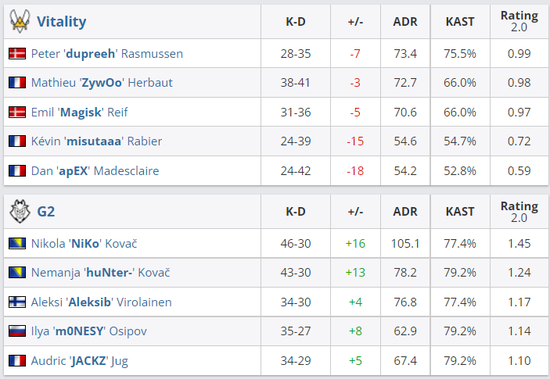
Task: Click the Danish flag beside Magisk
Action: point(17,112)
